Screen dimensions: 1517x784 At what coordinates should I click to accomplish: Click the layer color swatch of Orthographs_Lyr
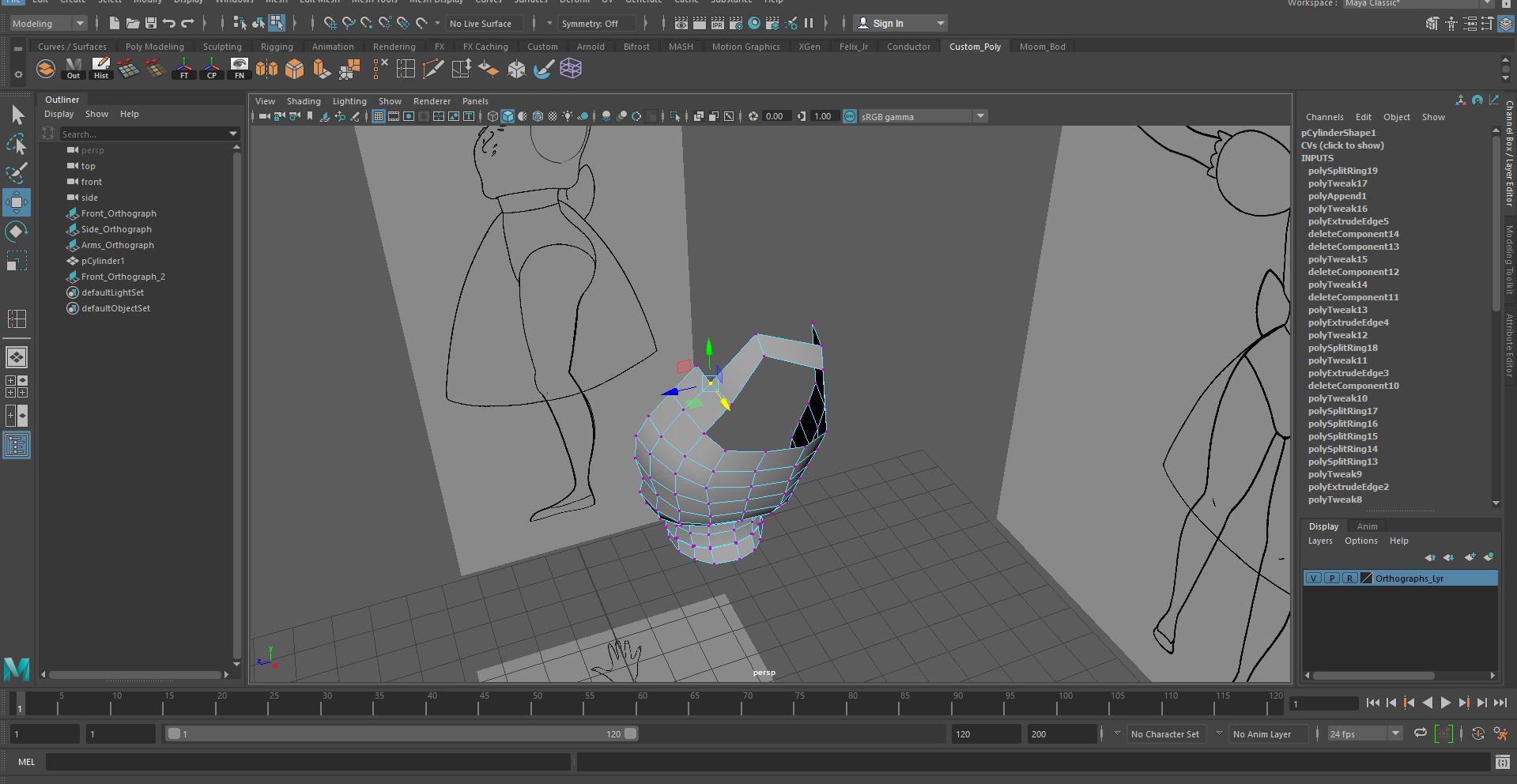[x=1367, y=579]
